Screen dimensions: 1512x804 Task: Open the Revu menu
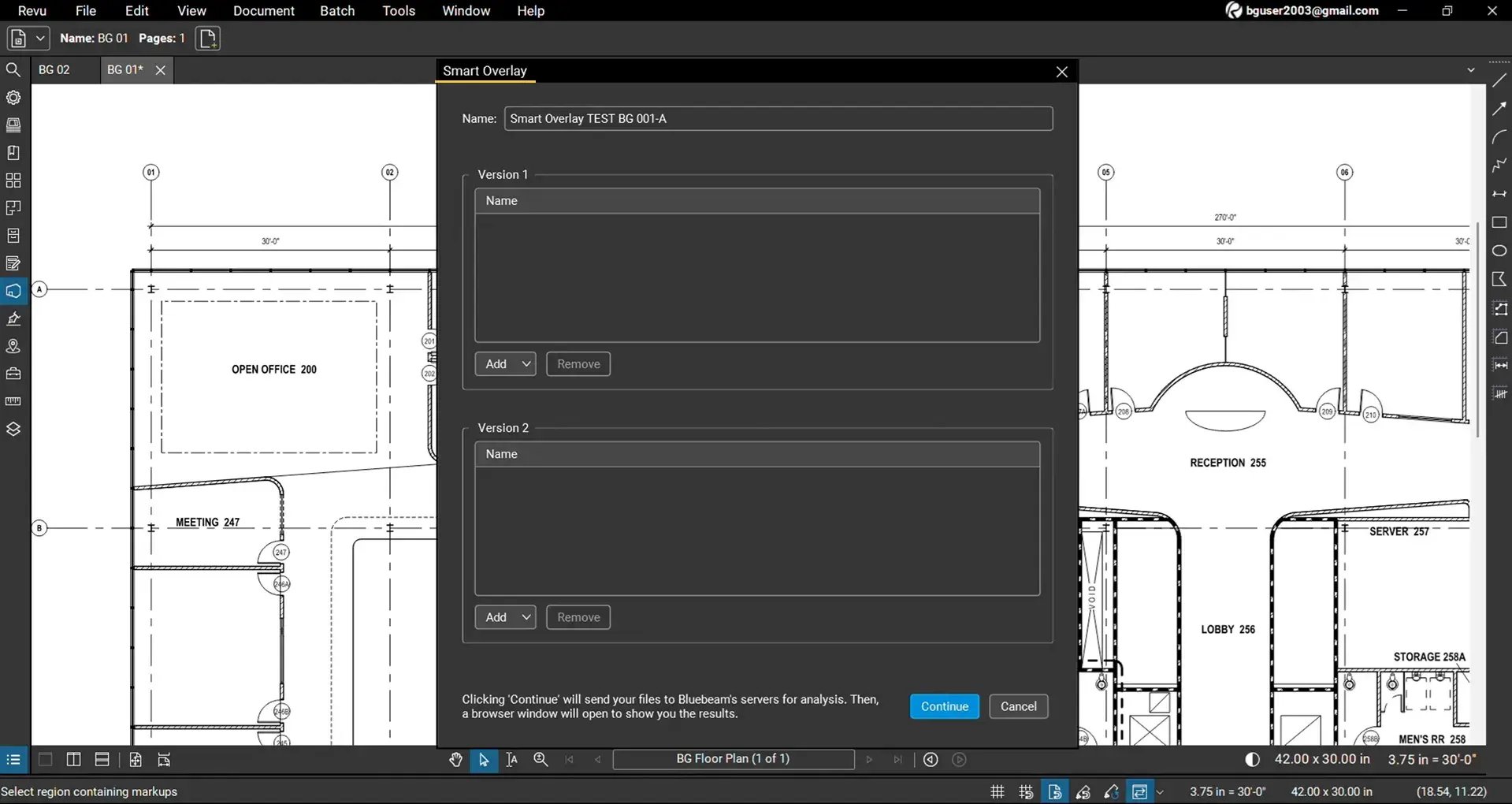(32, 11)
